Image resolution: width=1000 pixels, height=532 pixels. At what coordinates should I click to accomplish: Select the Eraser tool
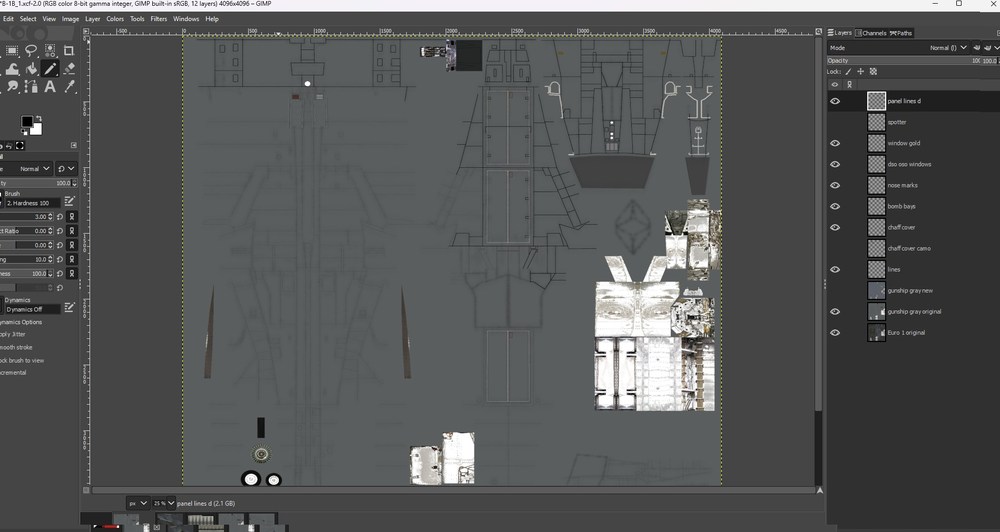pyautogui.click(x=69, y=68)
